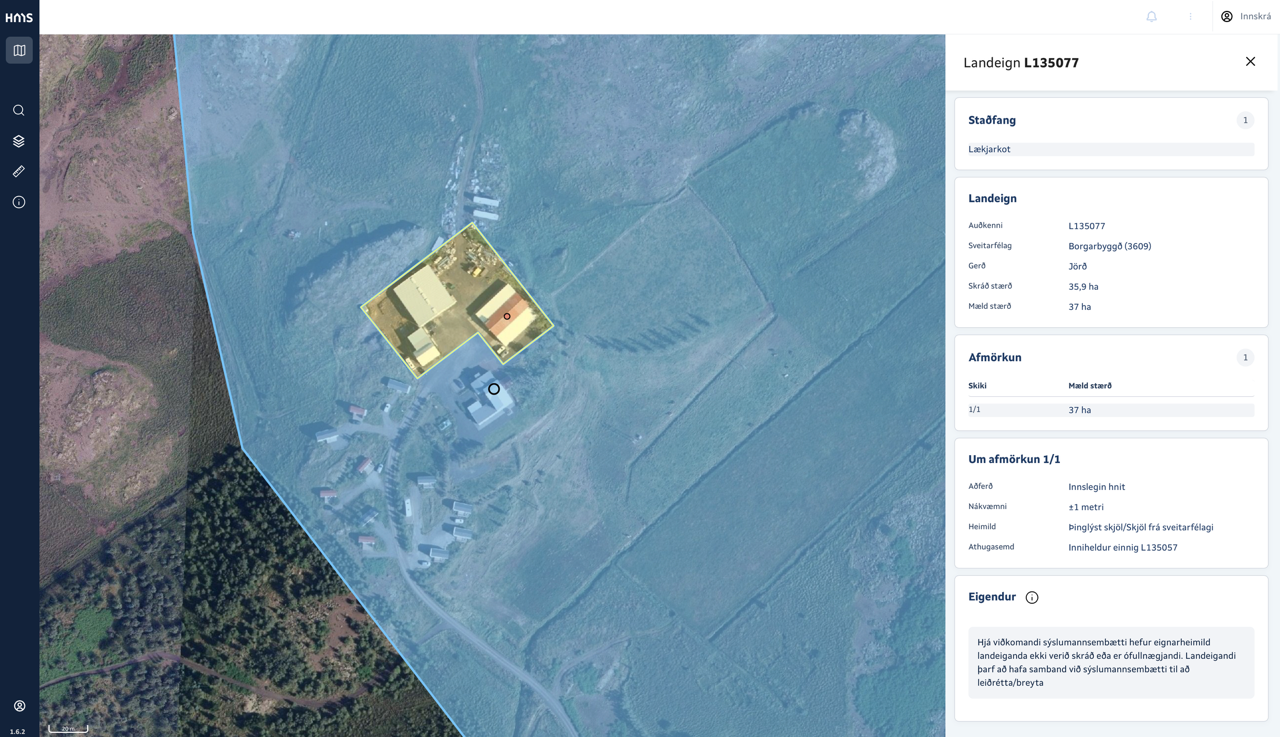Click the small circle marker on the red-roofed building
Viewport: 1280px width, 737px height.
pos(507,316)
